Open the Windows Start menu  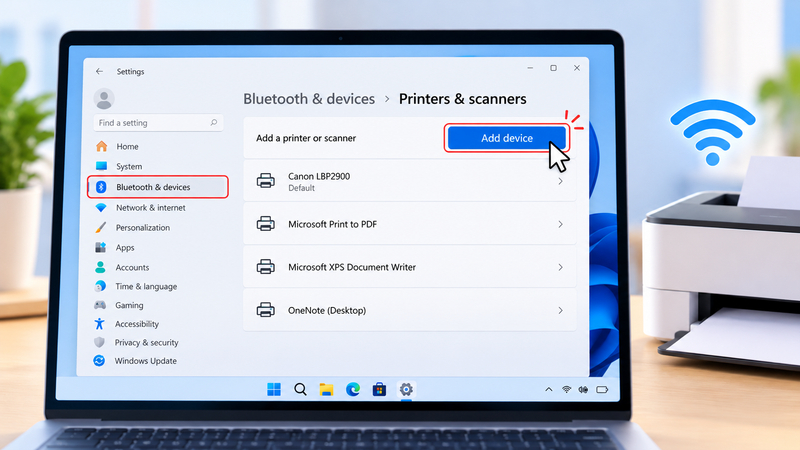tap(274, 389)
